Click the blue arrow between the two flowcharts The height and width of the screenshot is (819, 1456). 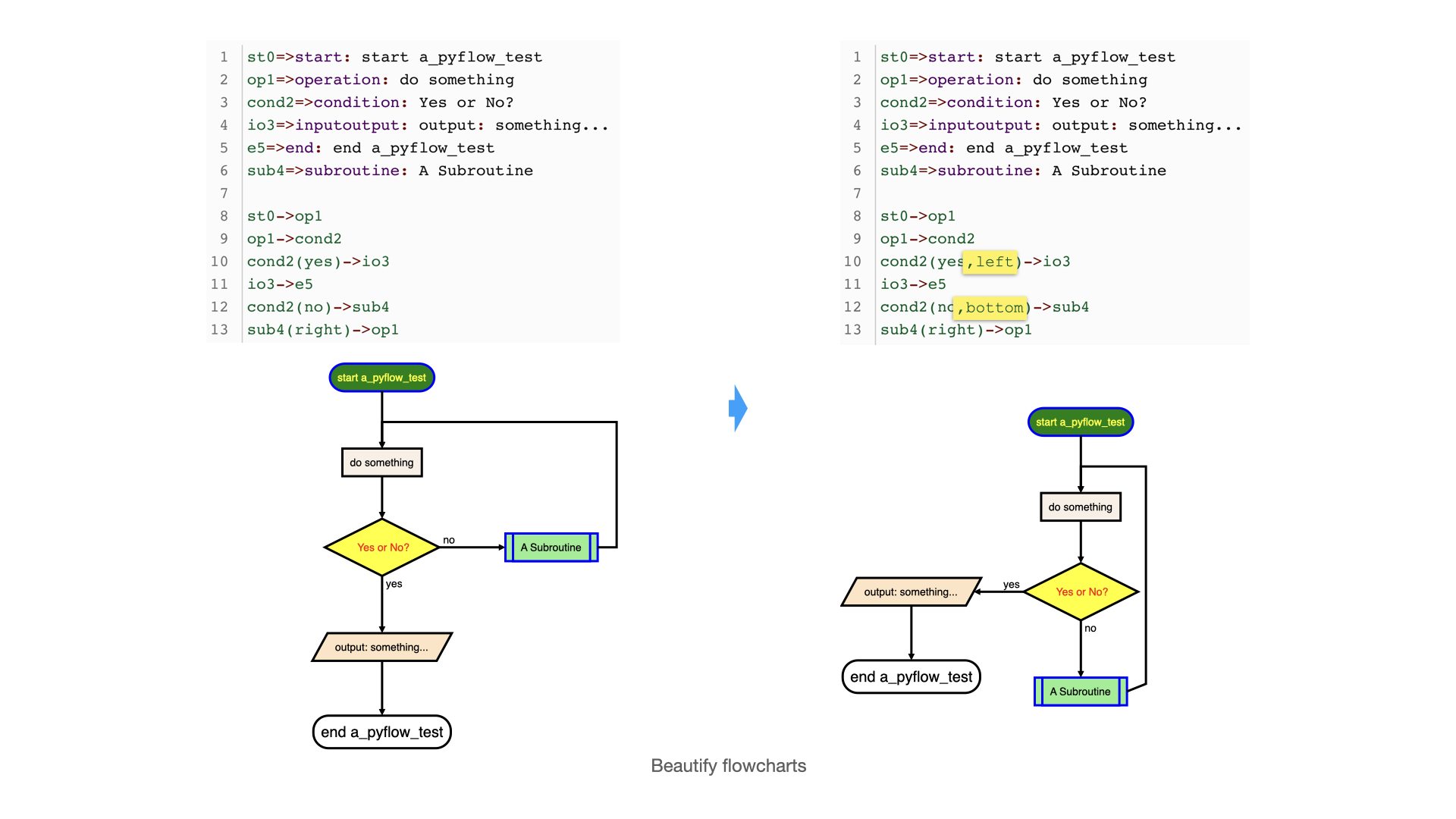click(x=737, y=408)
